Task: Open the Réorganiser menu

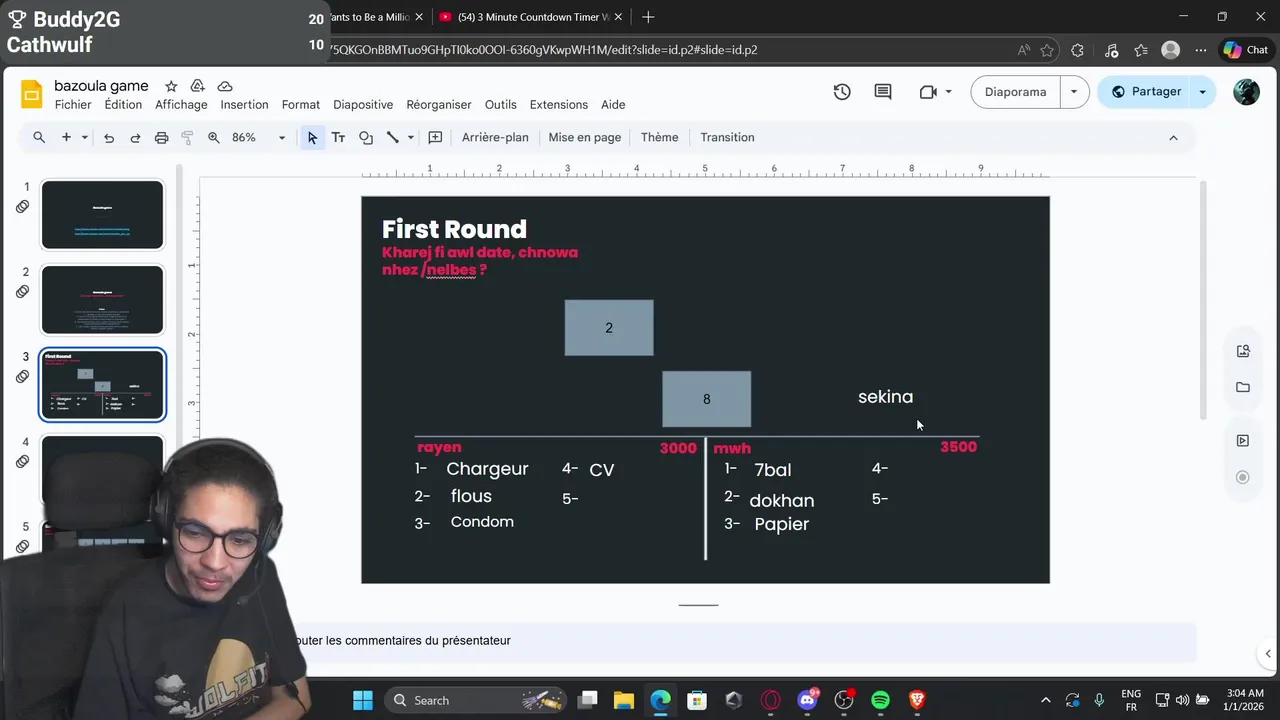Action: [x=439, y=105]
